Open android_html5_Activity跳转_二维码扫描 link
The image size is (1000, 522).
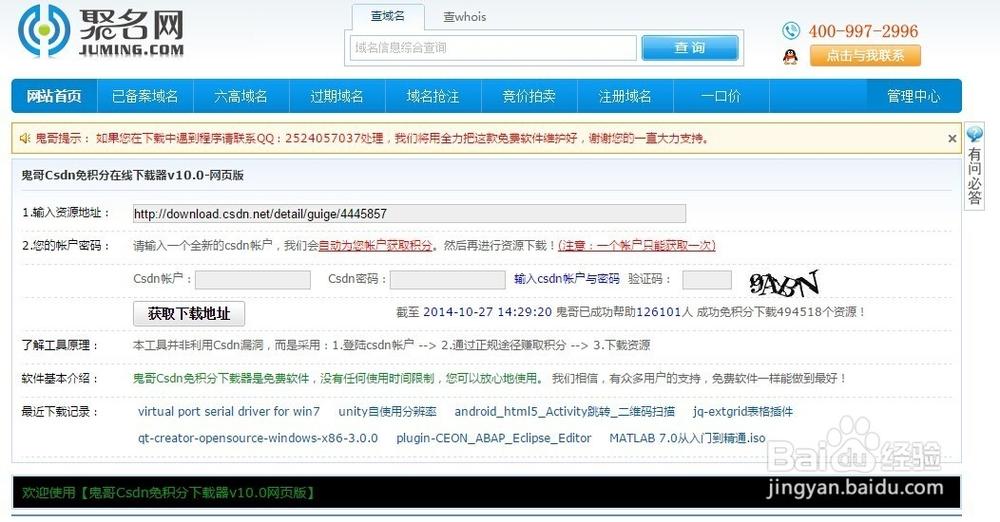point(564,412)
